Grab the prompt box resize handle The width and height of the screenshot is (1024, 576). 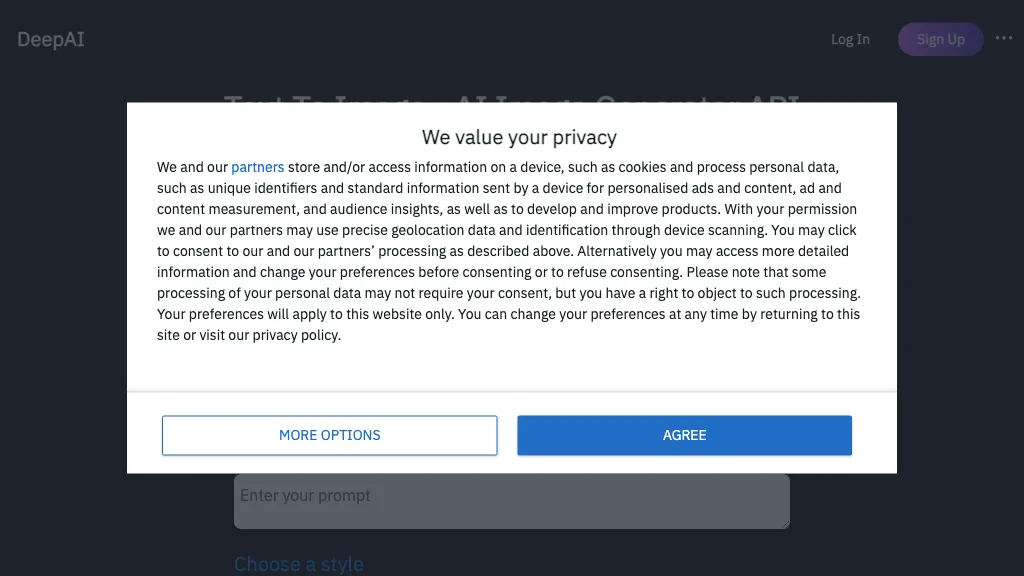click(784, 523)
